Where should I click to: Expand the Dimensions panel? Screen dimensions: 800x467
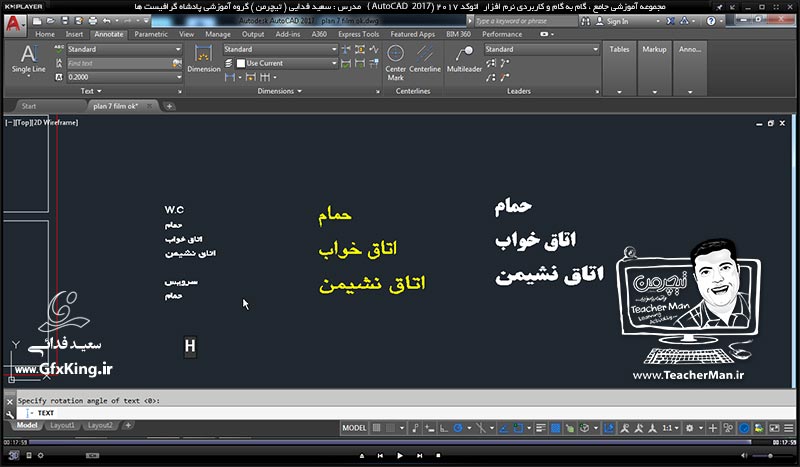[280, 91]
